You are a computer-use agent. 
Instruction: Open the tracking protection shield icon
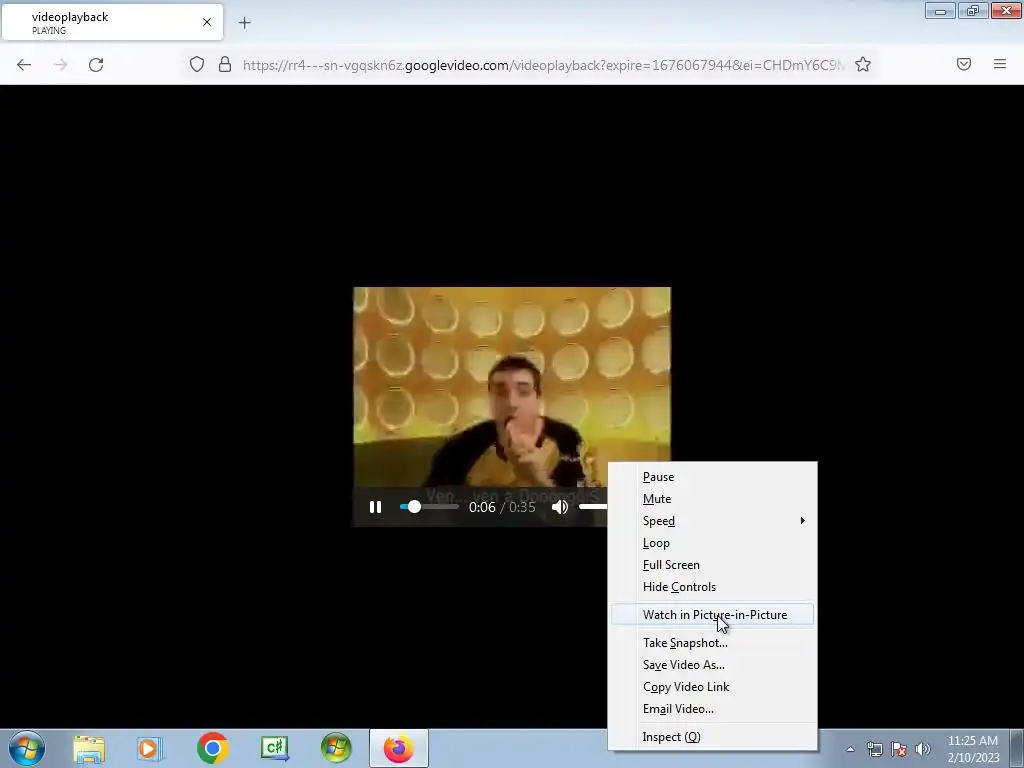click(197, 64)
